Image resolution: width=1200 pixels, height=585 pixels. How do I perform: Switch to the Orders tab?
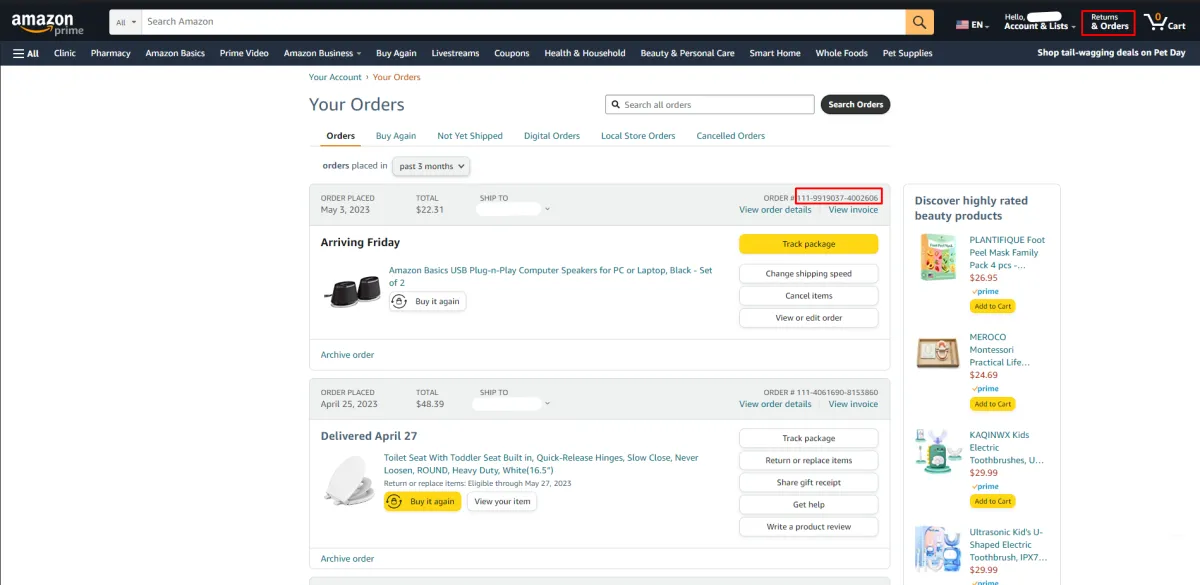point(341,136)
